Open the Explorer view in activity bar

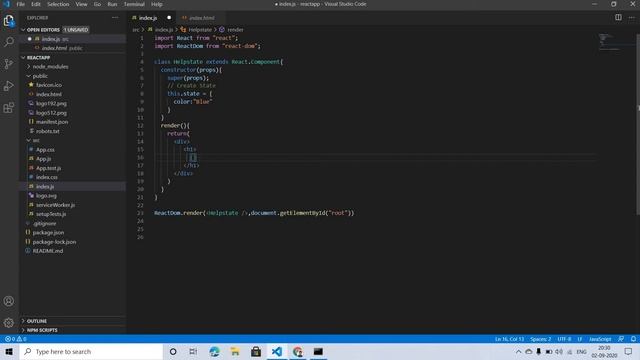coord(9,20)
